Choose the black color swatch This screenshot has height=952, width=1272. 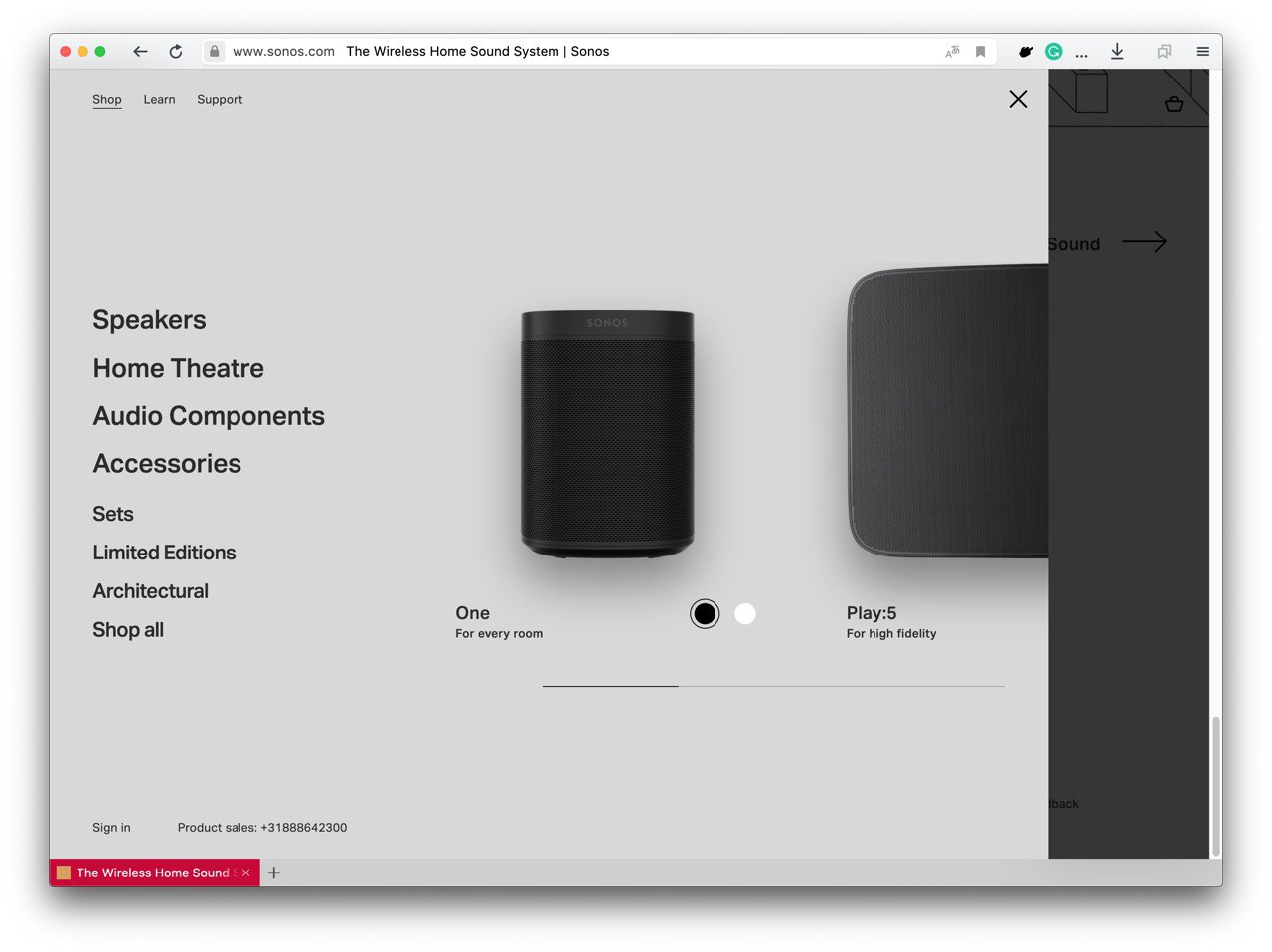point(705,614)
